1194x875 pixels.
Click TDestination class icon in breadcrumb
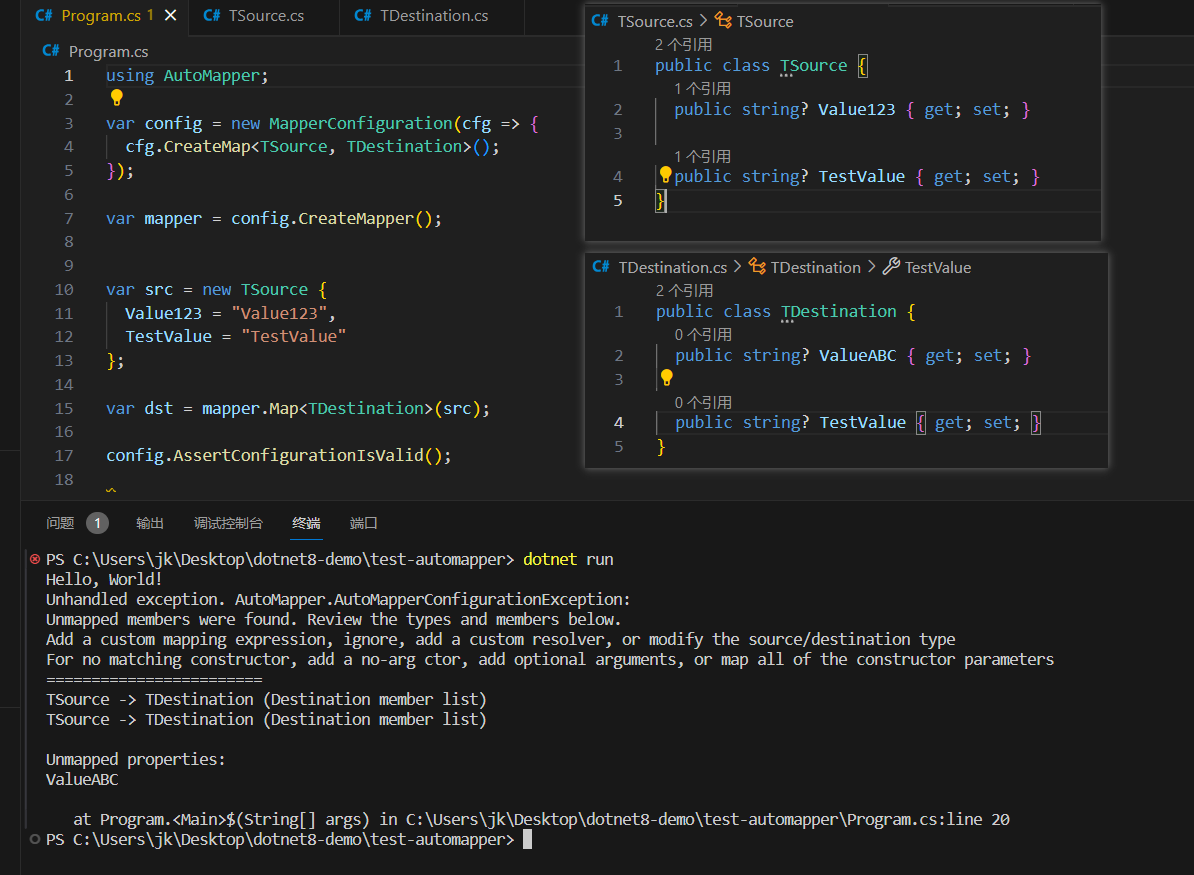pos(757,266)
